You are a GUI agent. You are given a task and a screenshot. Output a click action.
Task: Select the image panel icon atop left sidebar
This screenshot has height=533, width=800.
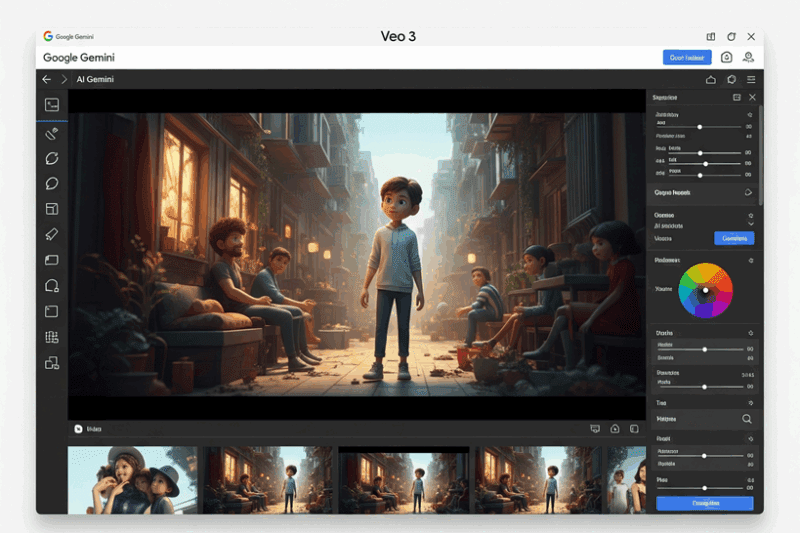click(x=52, y=105)
